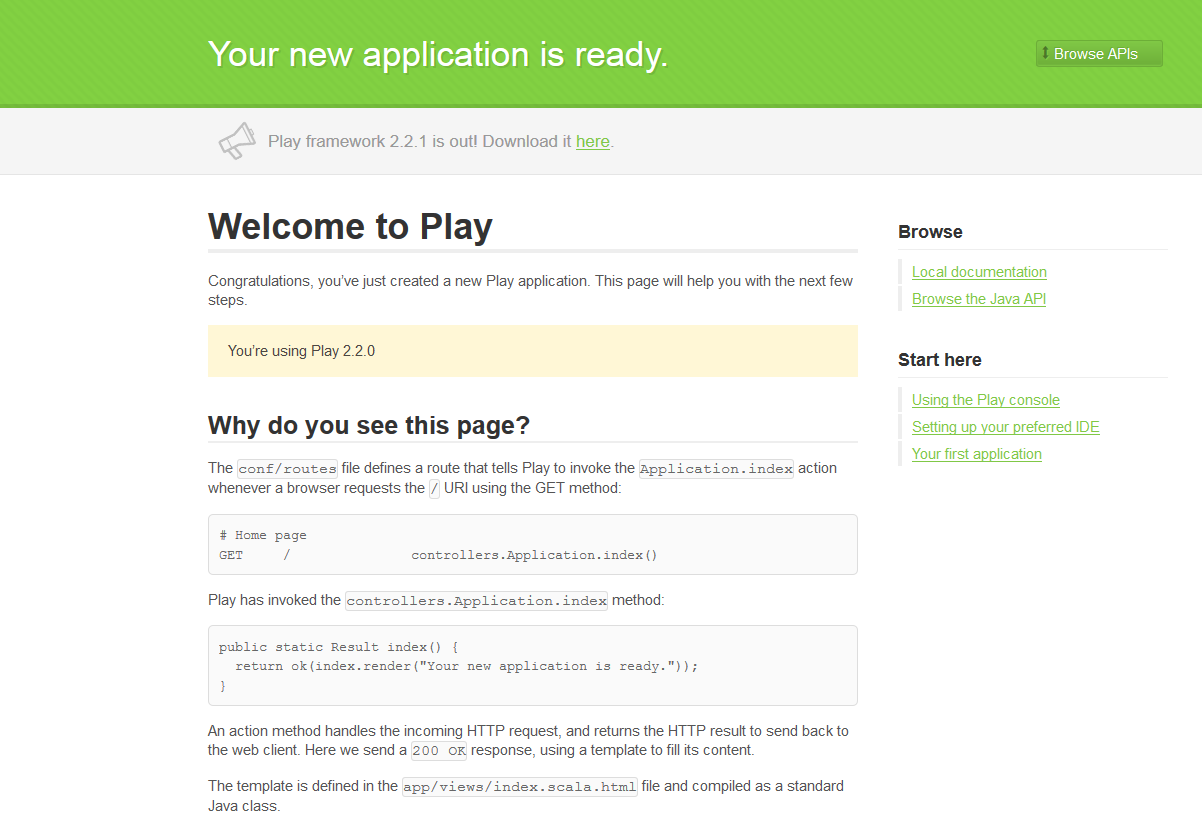The image size is (1202, 828).
Task: Open Setting up your preferred IDE link
Action: click(x=1005, y=427)
